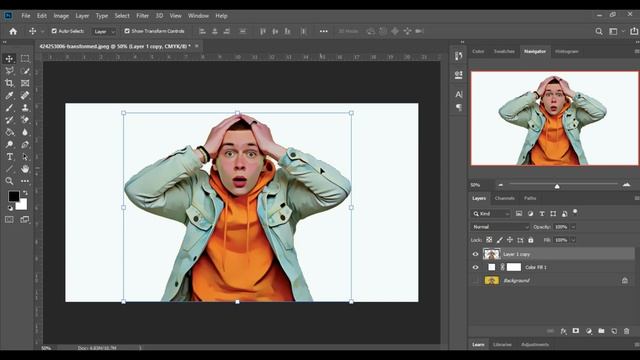Click the Navigator zoom slider handle

tap(557, 186)
